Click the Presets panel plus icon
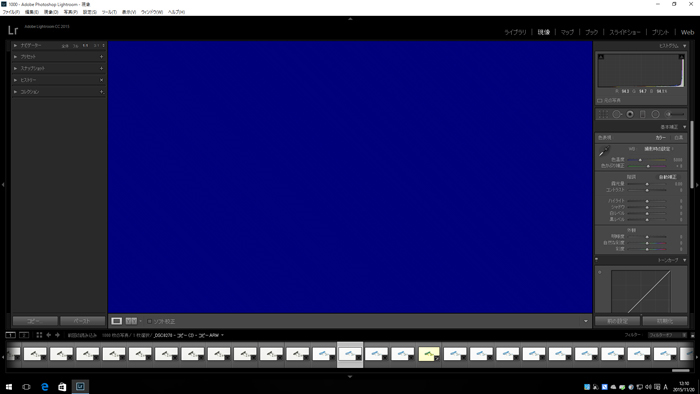 click(101, 57)
